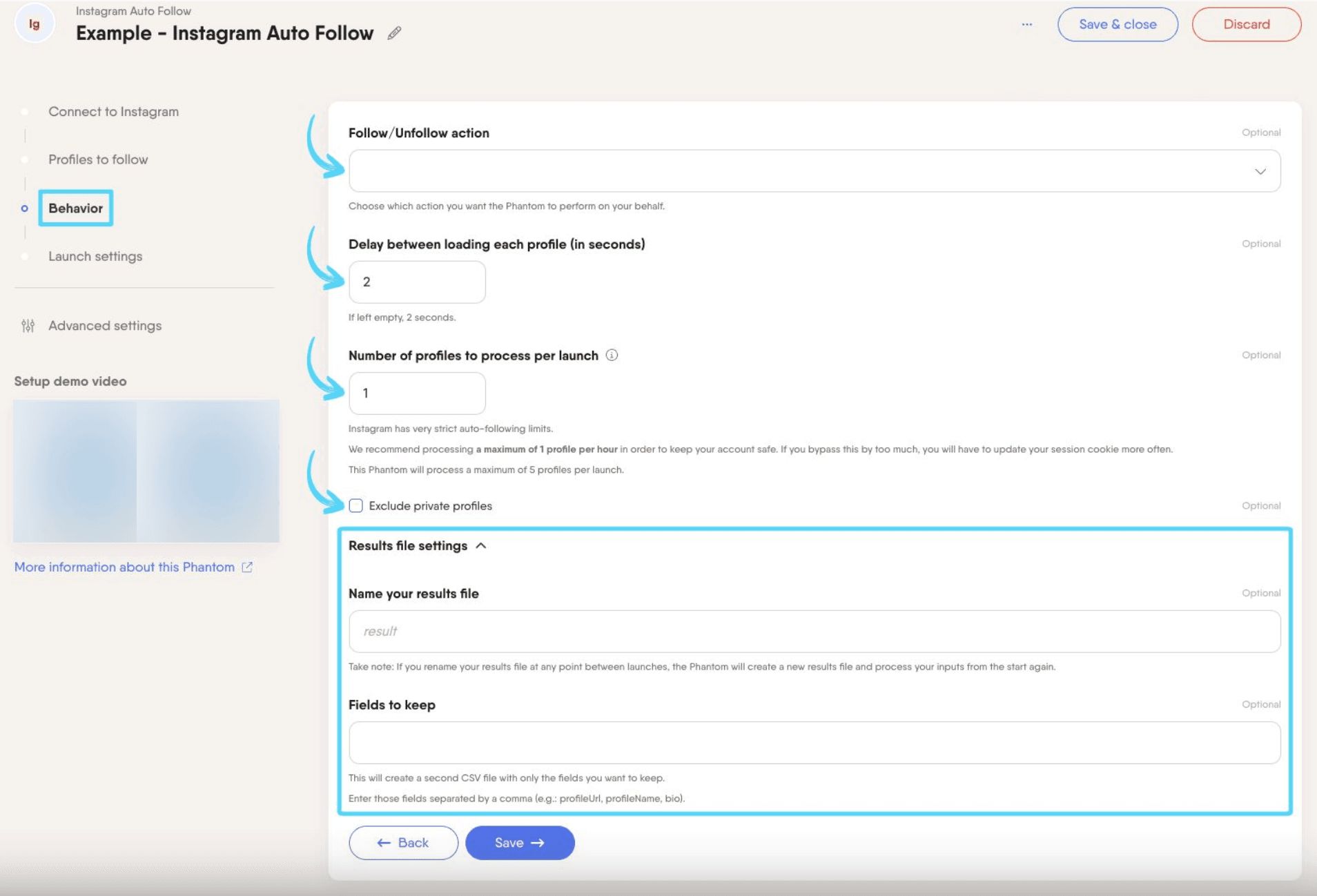The width and height of the screenshot is (1317, 896).
Task: Click Save & close button
Action: 1118,24
